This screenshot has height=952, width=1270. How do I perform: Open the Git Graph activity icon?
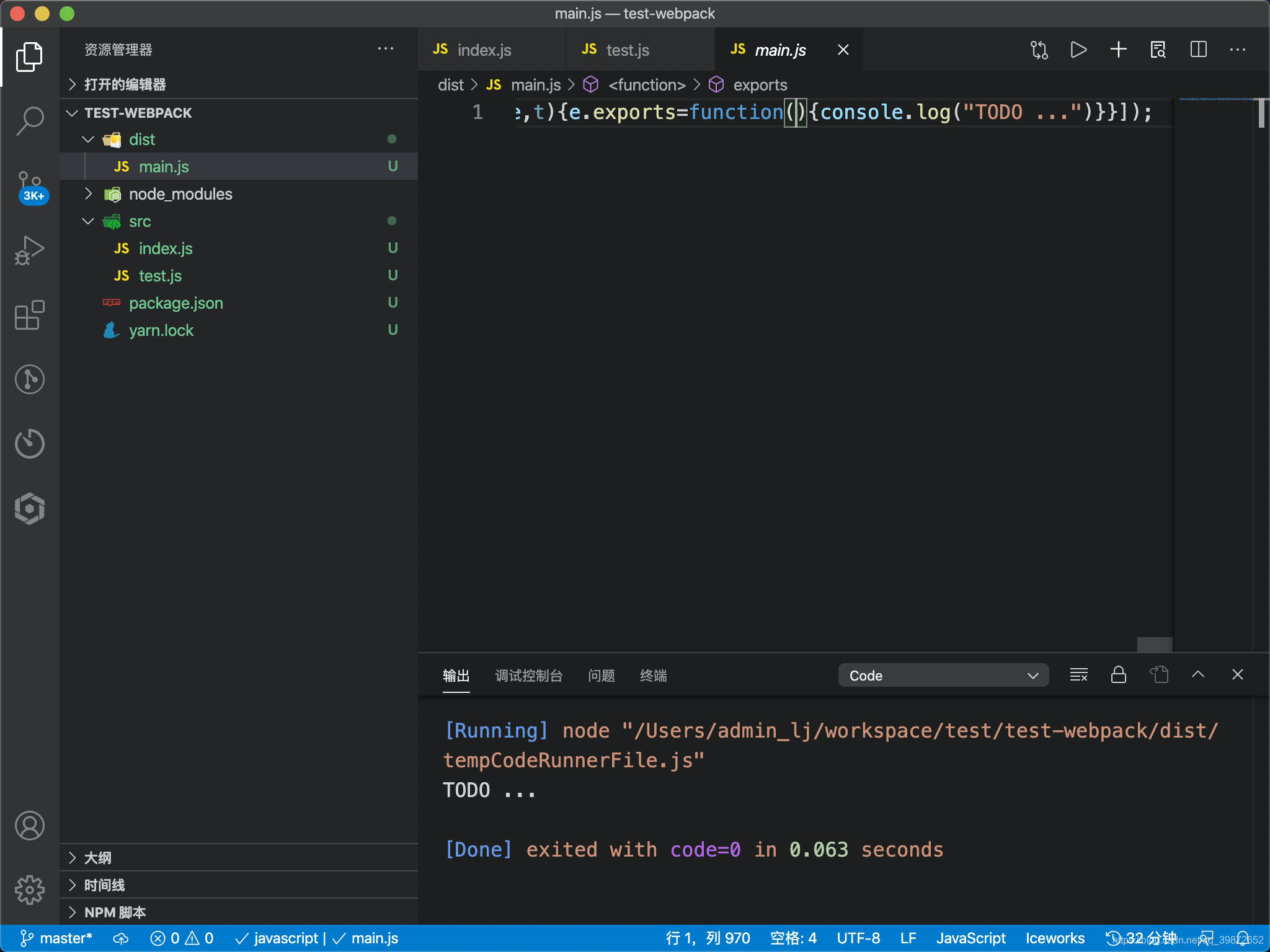point(29,379)
